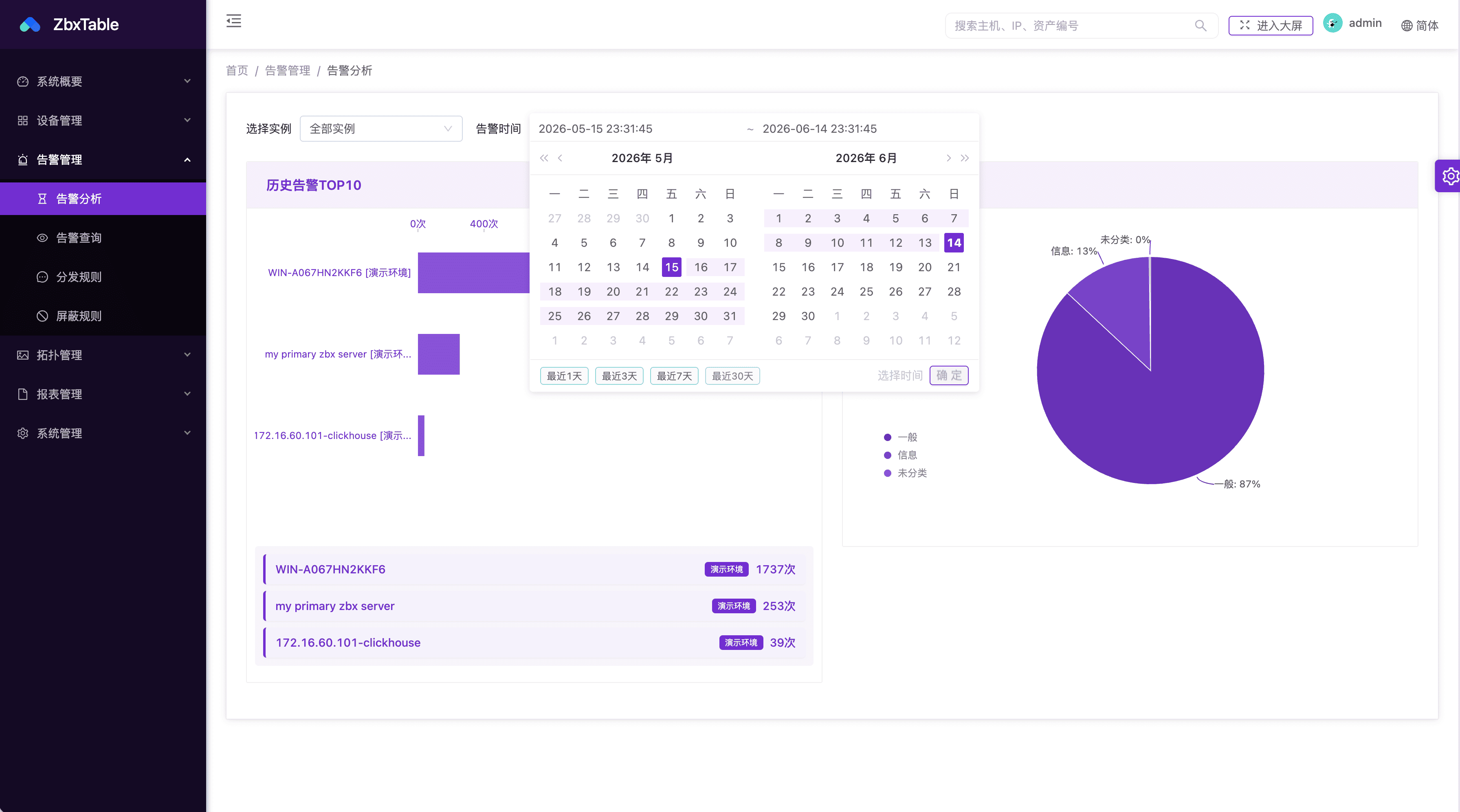Go to previous year with double-left arrow
This screenshot has height=812, width=1460.
pos(543,158)
